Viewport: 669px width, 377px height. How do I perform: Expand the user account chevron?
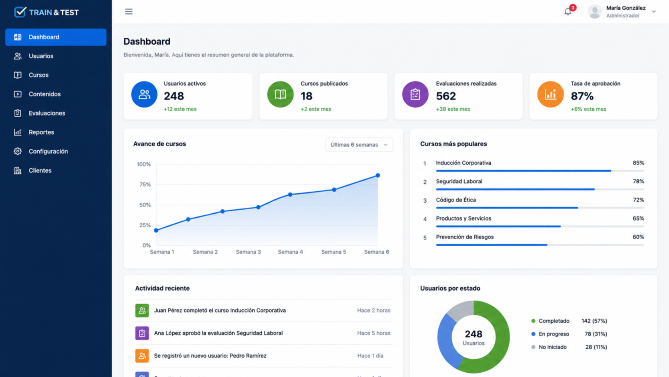(654, 12)
